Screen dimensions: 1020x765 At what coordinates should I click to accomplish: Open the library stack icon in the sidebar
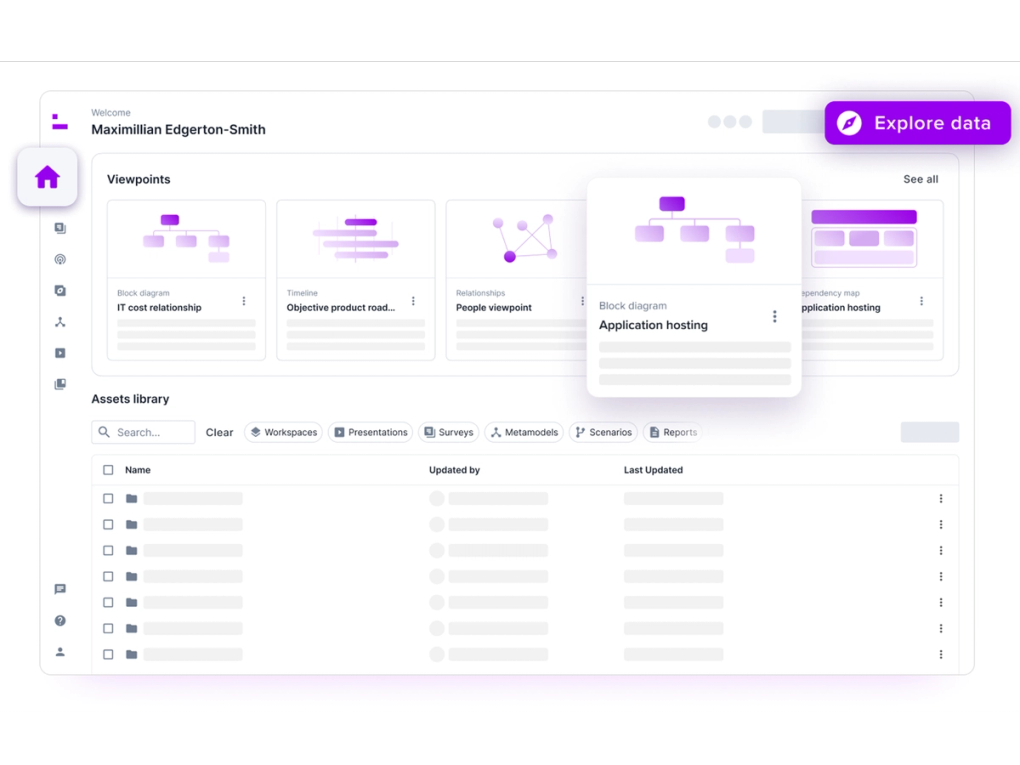point(60,384)
